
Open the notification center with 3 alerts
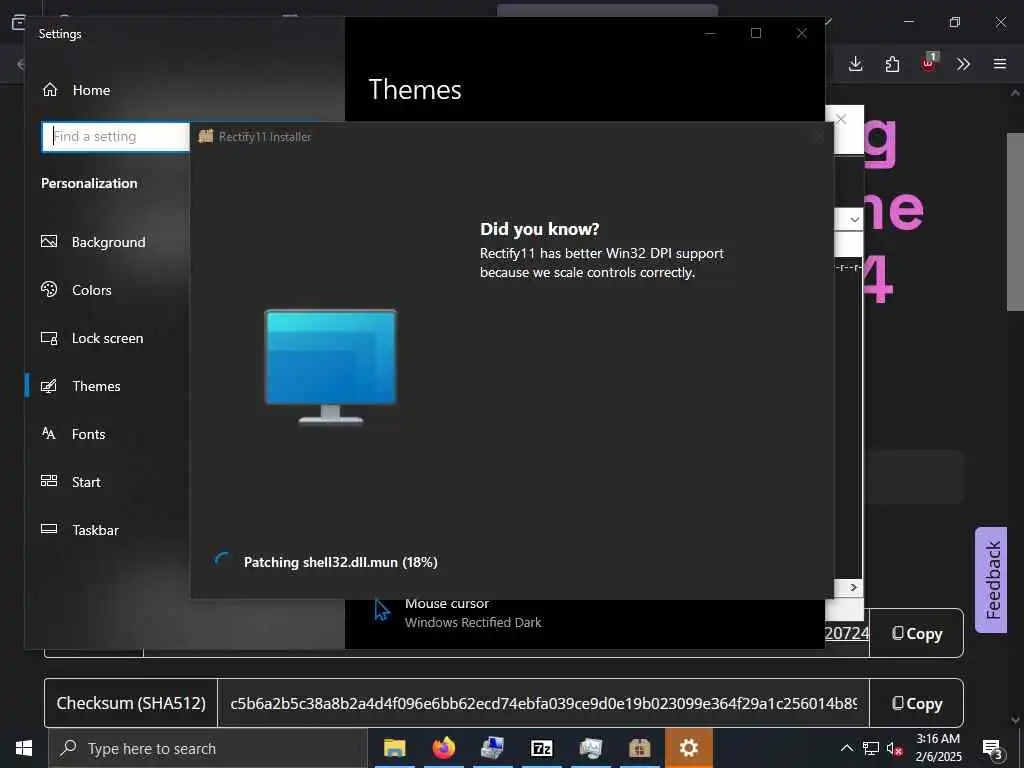pyautogui.click(x=993, y=749)
